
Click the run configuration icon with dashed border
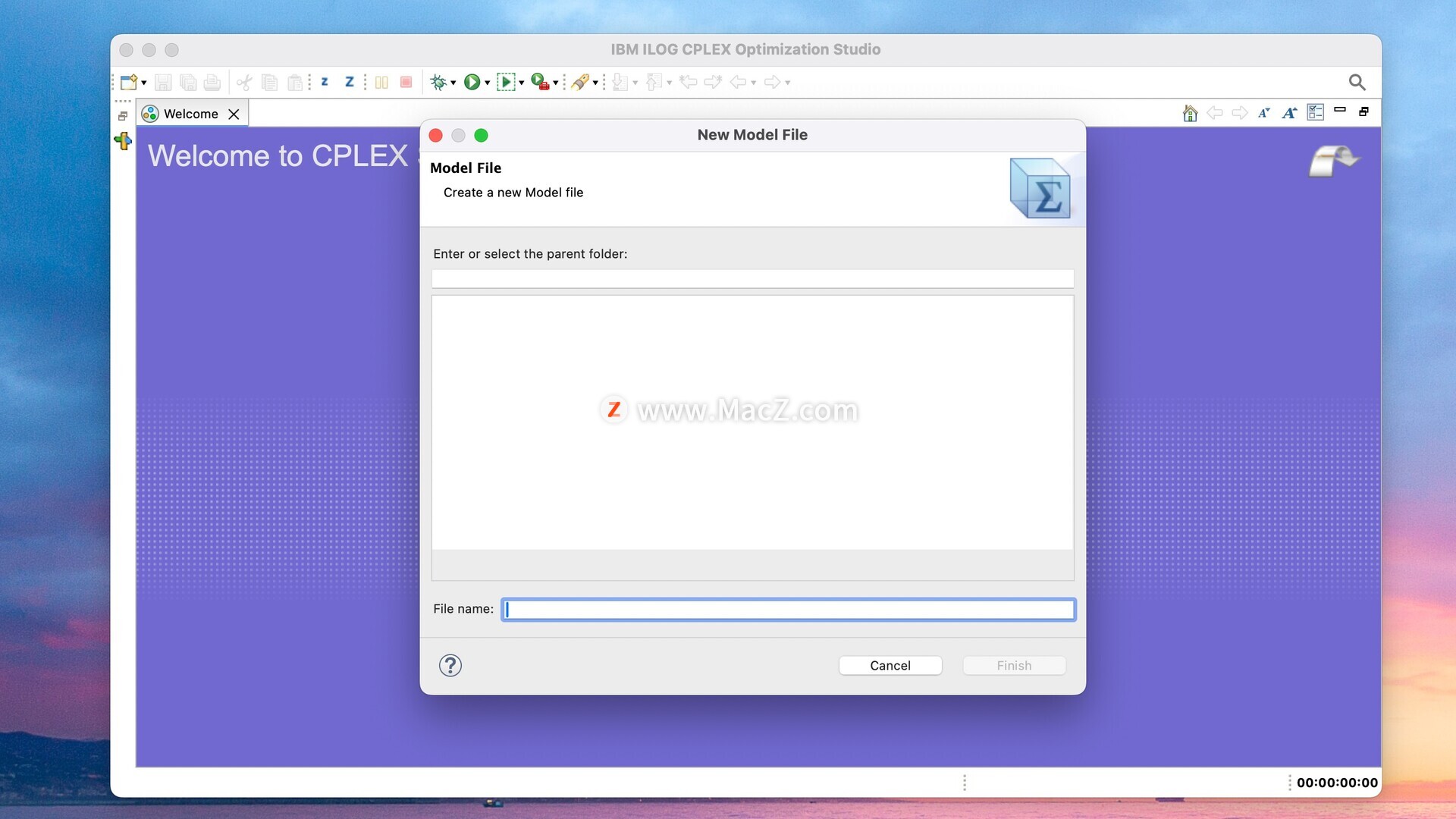click(506, 82)
